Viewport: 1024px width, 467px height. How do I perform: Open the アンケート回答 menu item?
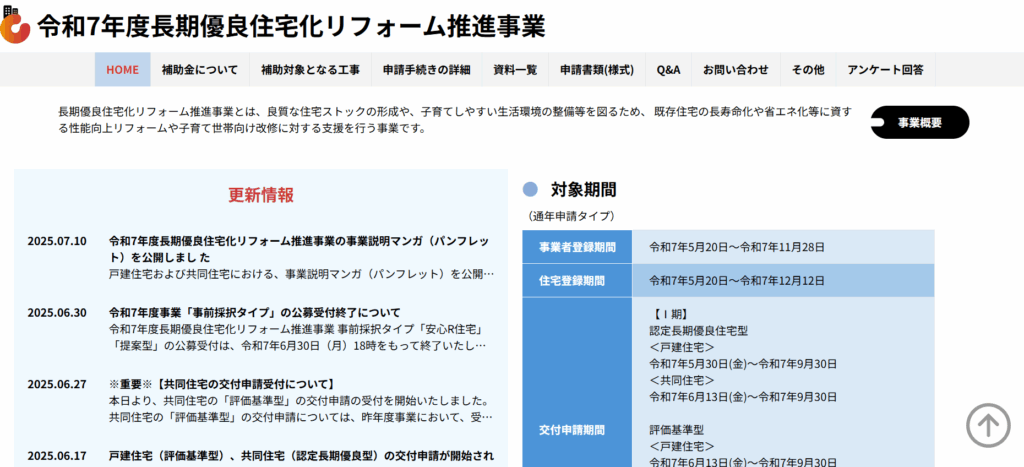pos(886,69)
